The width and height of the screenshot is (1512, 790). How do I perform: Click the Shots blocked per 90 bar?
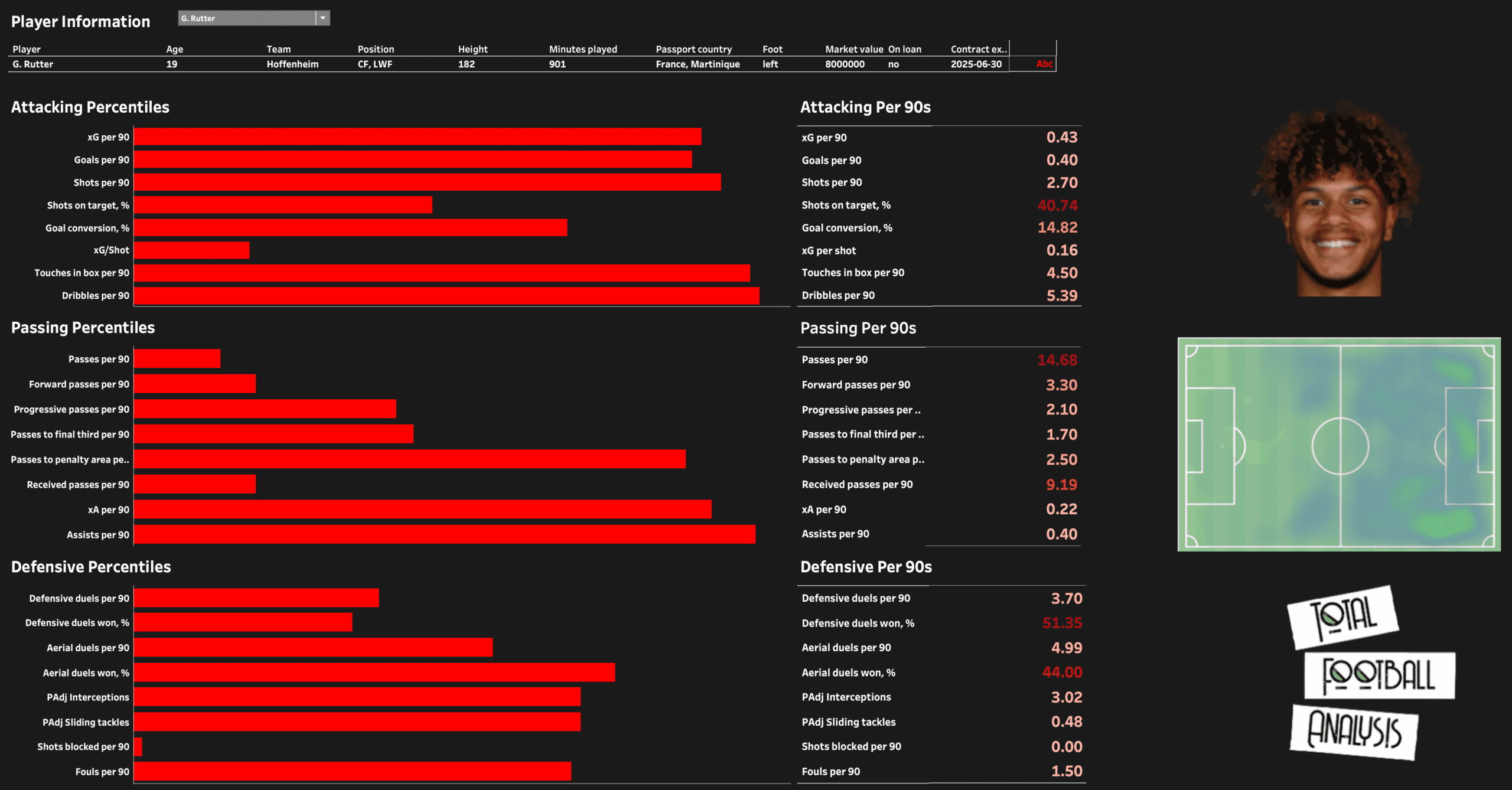click(138, 747)
